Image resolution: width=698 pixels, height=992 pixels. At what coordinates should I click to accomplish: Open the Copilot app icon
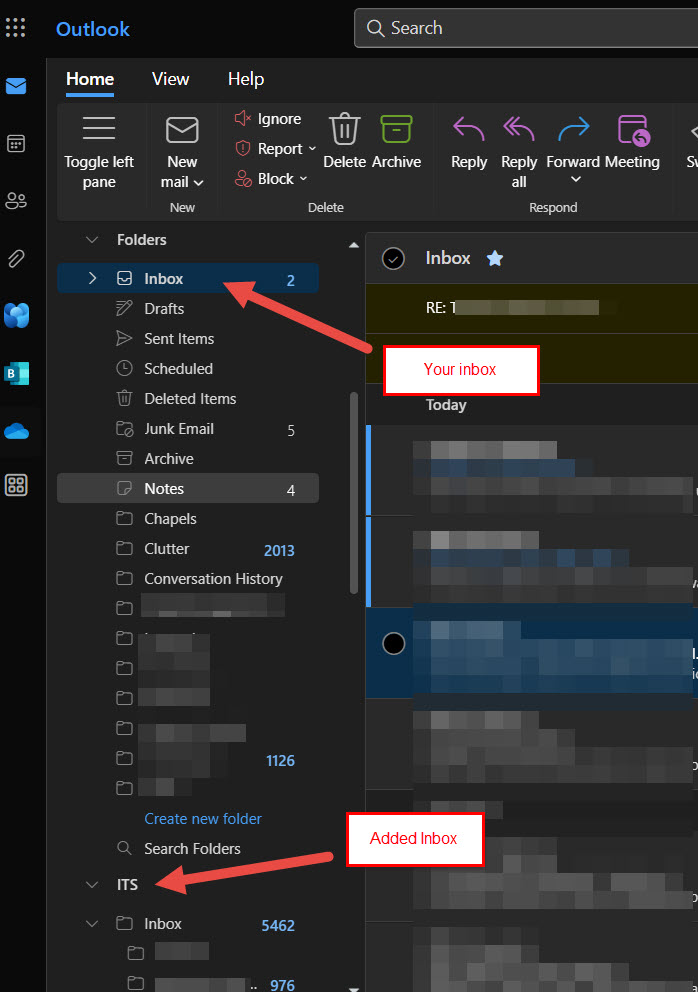tap(16, 315)
